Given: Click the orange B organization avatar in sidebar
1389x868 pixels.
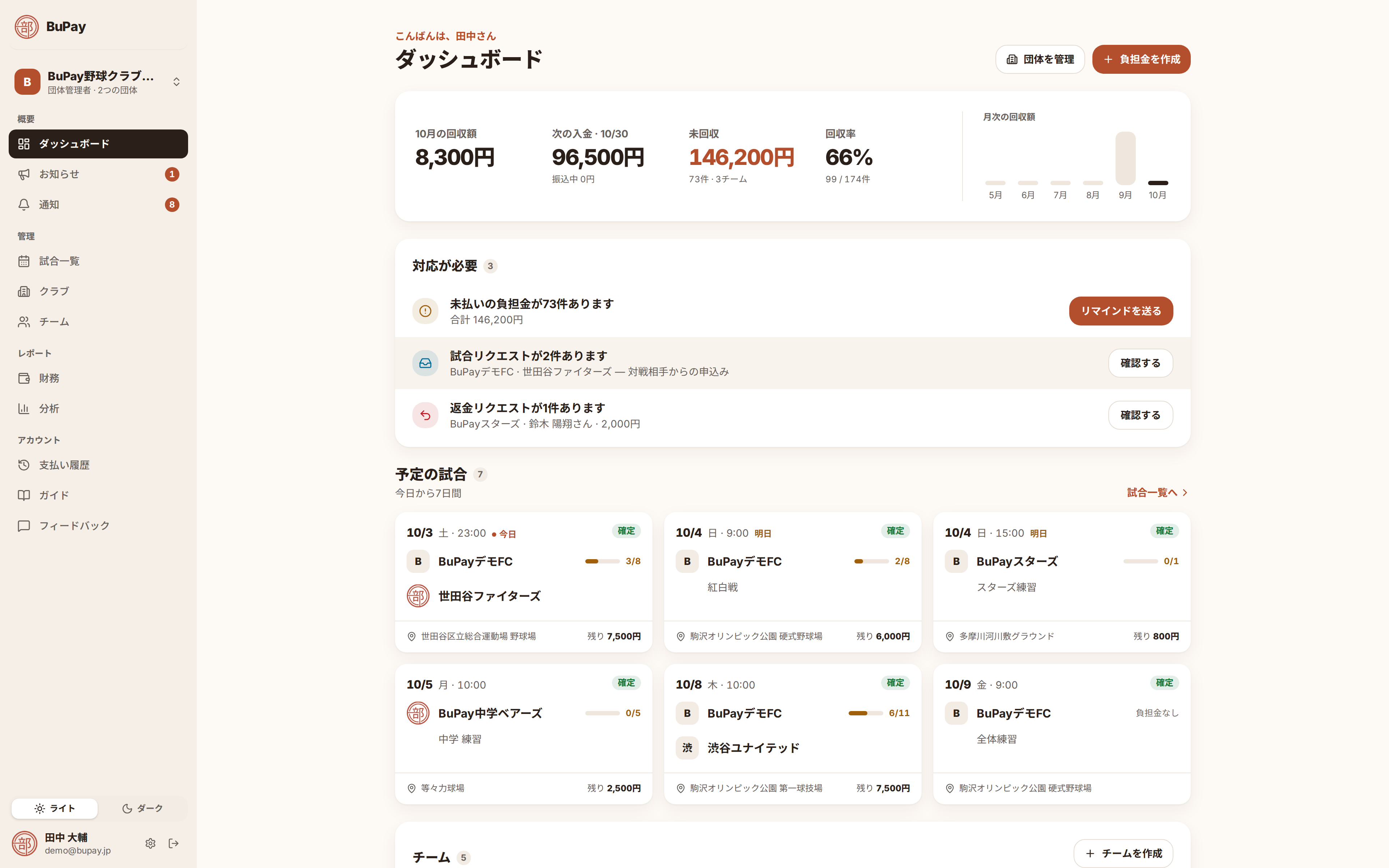Looking at the screenshot, I should coord(27,82).
